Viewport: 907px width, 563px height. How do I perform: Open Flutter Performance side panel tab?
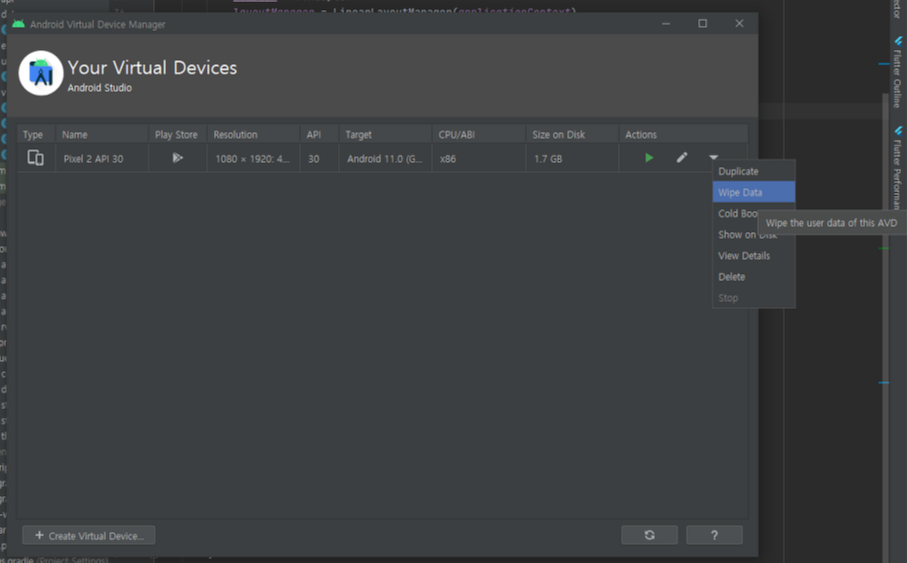tap(897, 168)
